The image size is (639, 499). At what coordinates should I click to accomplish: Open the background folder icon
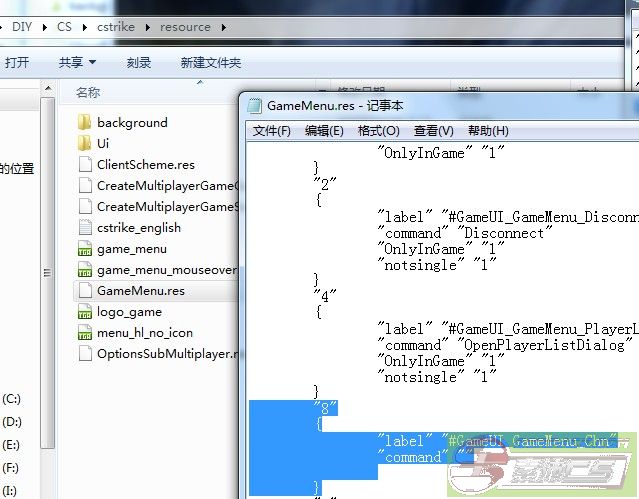click(x=84, y=123)
